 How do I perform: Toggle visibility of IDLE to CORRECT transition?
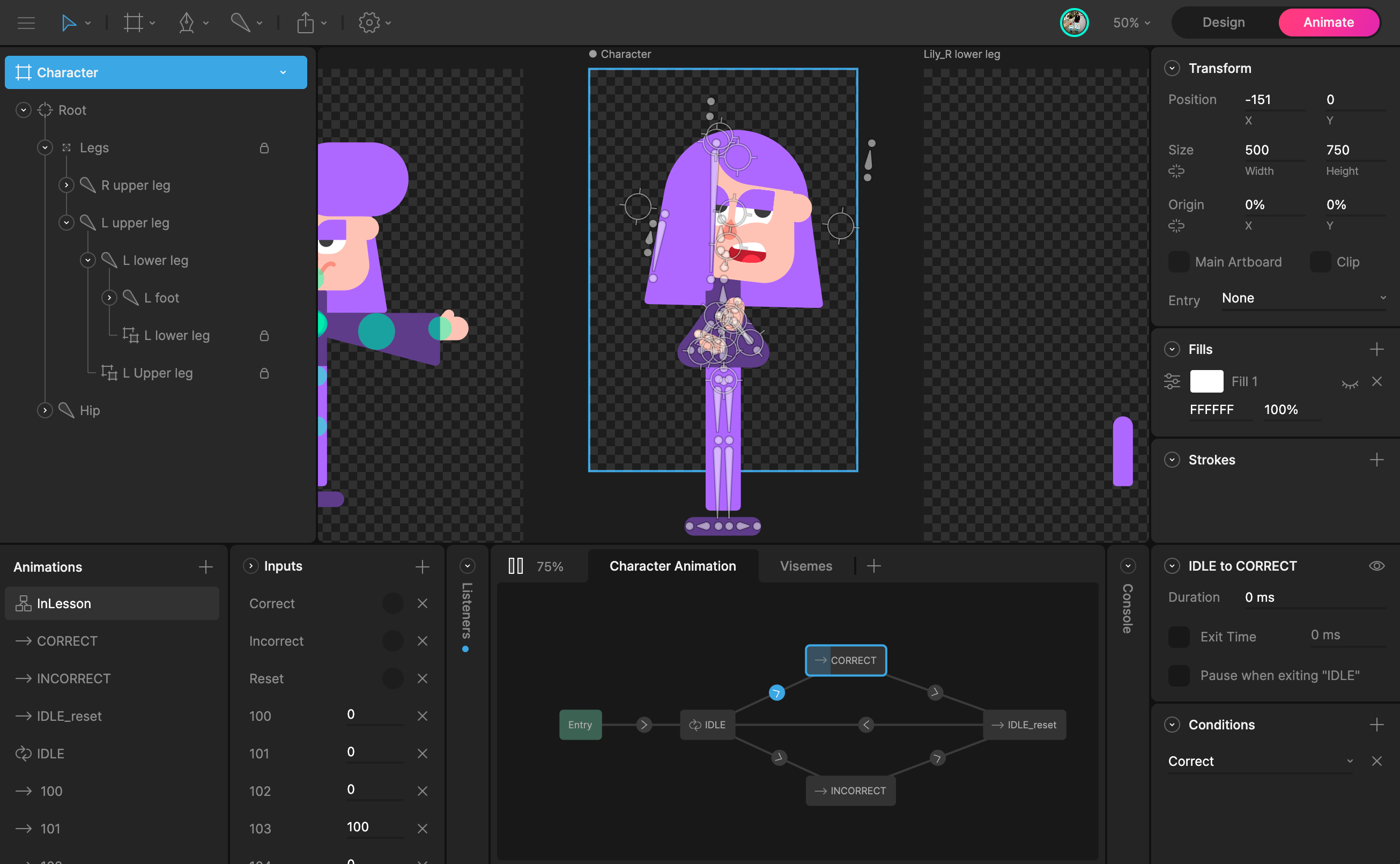pos(1376,566)
